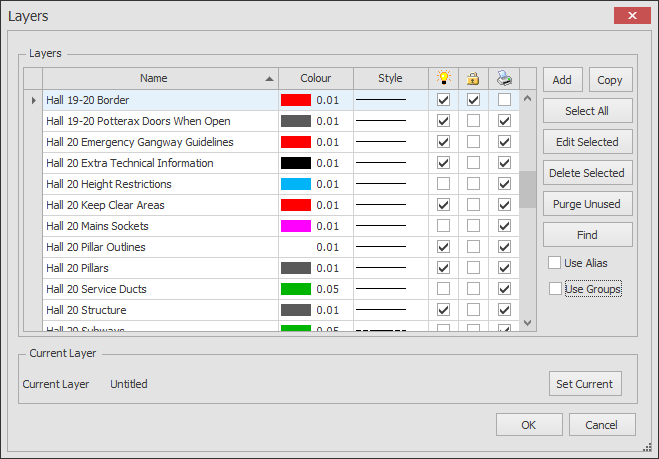This screenshot has height=459, width=659.
Task: Click Select All button
Action: 588,111
